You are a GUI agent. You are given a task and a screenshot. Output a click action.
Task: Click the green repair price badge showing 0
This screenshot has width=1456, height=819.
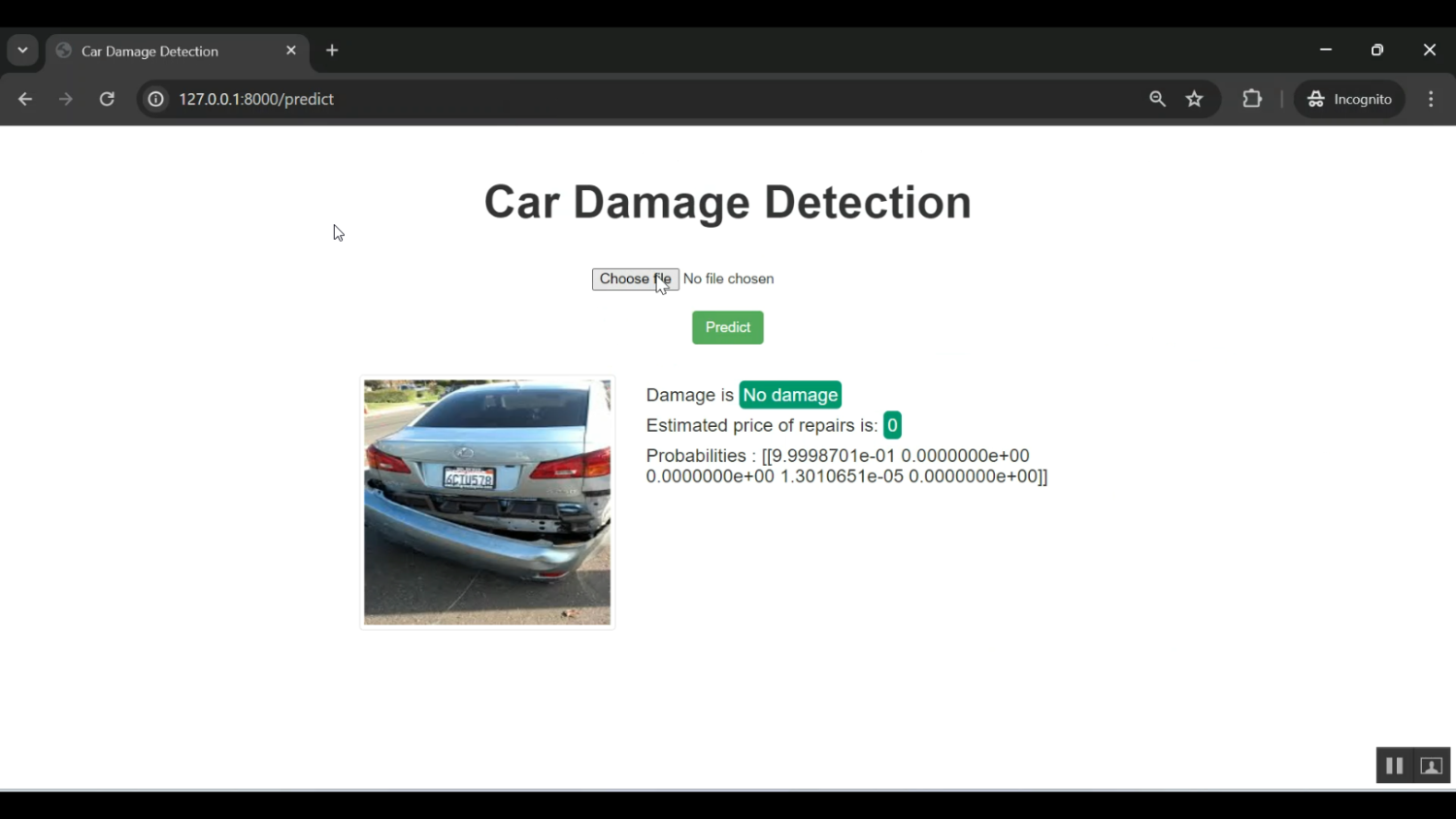pos(891,425)
